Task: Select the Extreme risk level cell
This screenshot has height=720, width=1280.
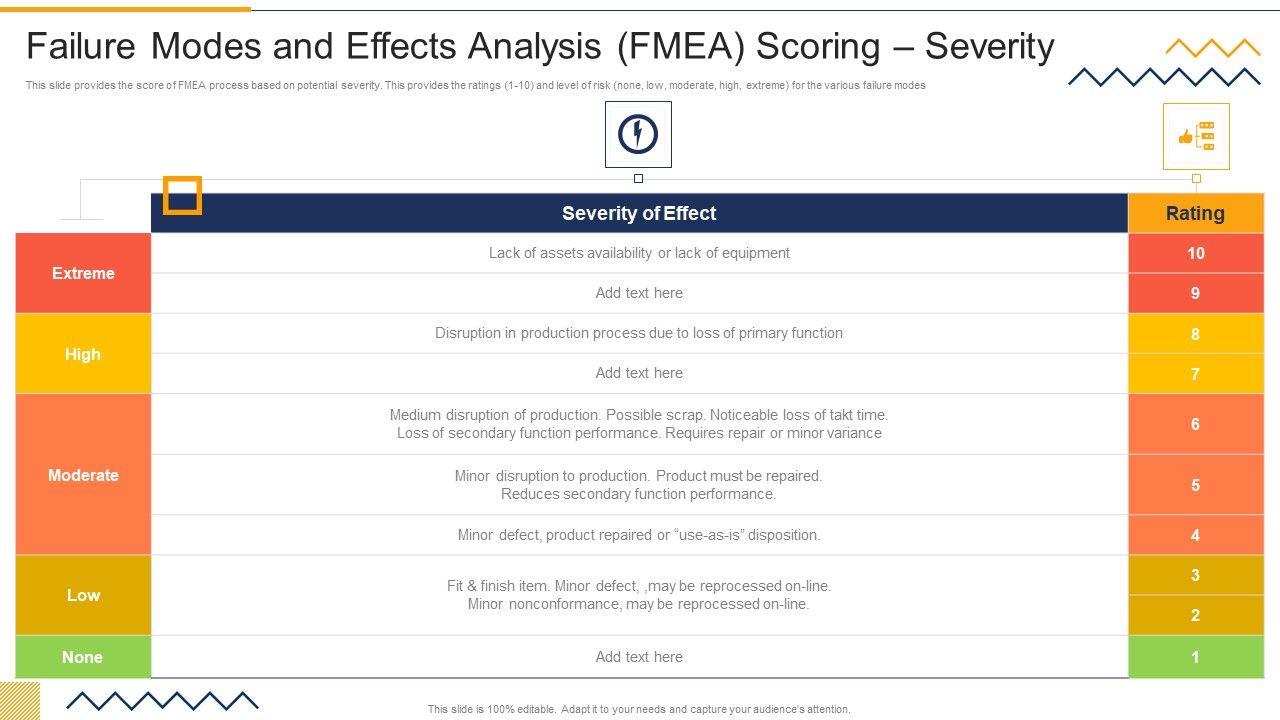Action: pyautogui.click(x=83, y=273)
